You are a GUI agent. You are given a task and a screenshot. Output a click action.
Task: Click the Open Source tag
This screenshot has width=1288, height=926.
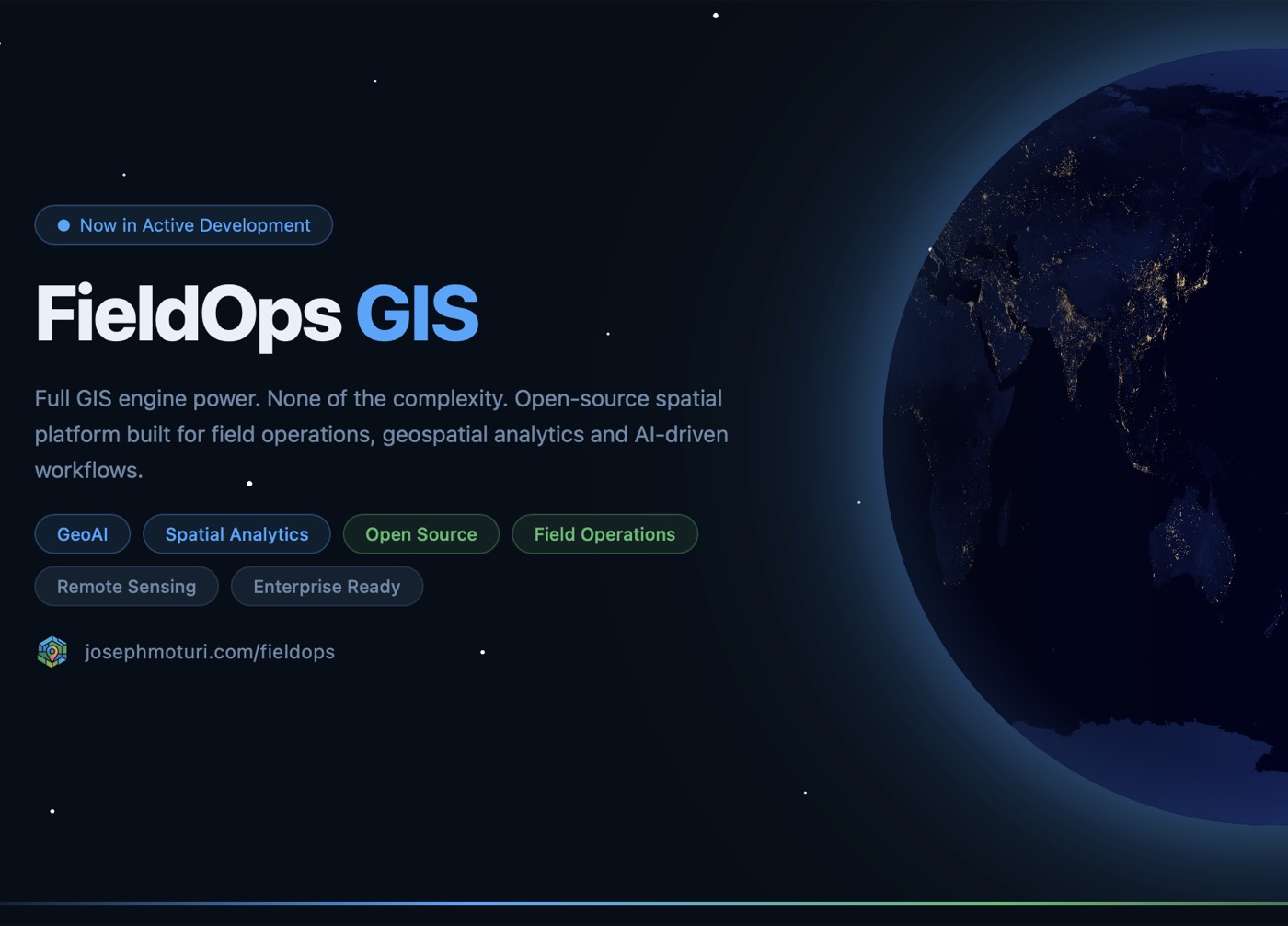pos(421,534)
